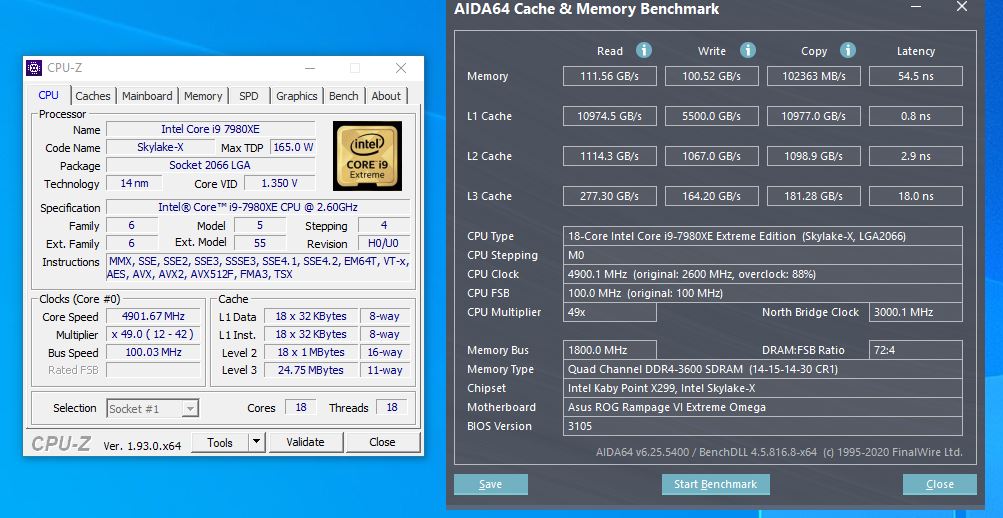Open the Bench tab in CPU-Z
The width and height of the screenshot is (1003, 518).
344,96
